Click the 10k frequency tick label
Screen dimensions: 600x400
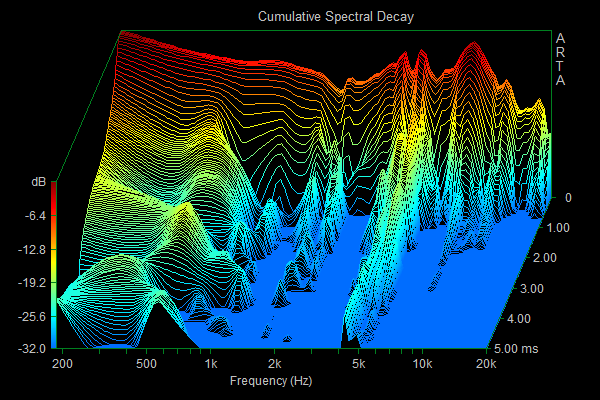(x=422, y=365)
